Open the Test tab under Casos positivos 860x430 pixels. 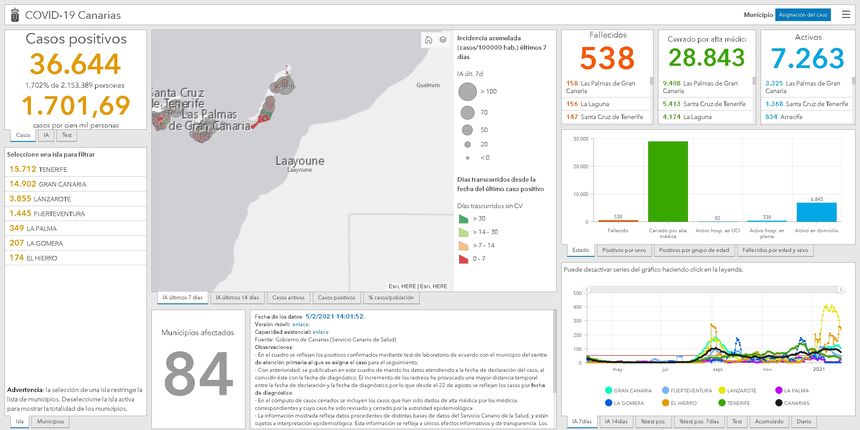66,134
